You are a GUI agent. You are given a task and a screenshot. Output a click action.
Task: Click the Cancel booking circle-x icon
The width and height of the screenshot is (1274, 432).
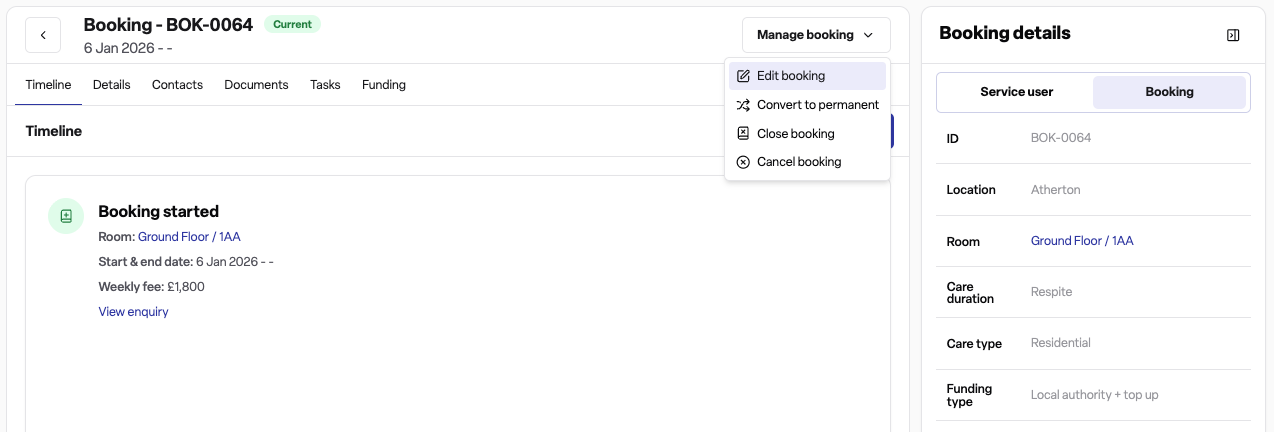coord(743,162)
